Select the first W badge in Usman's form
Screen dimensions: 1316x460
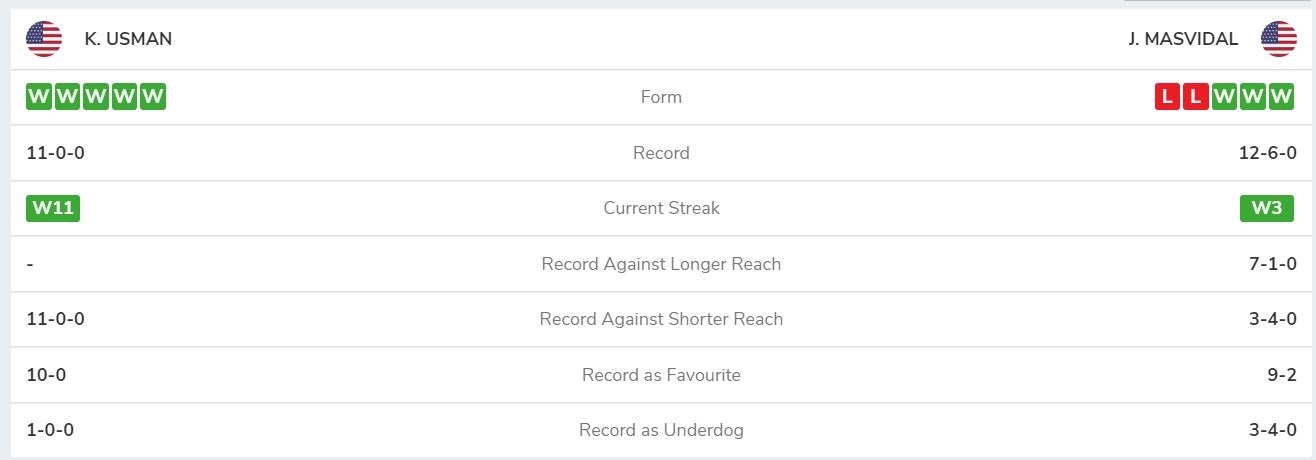pyautogui.click(x=39, y=97)
